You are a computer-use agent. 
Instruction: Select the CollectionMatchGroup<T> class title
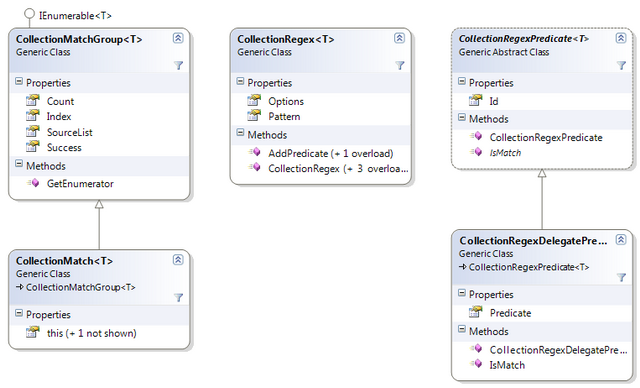point(79,39)
